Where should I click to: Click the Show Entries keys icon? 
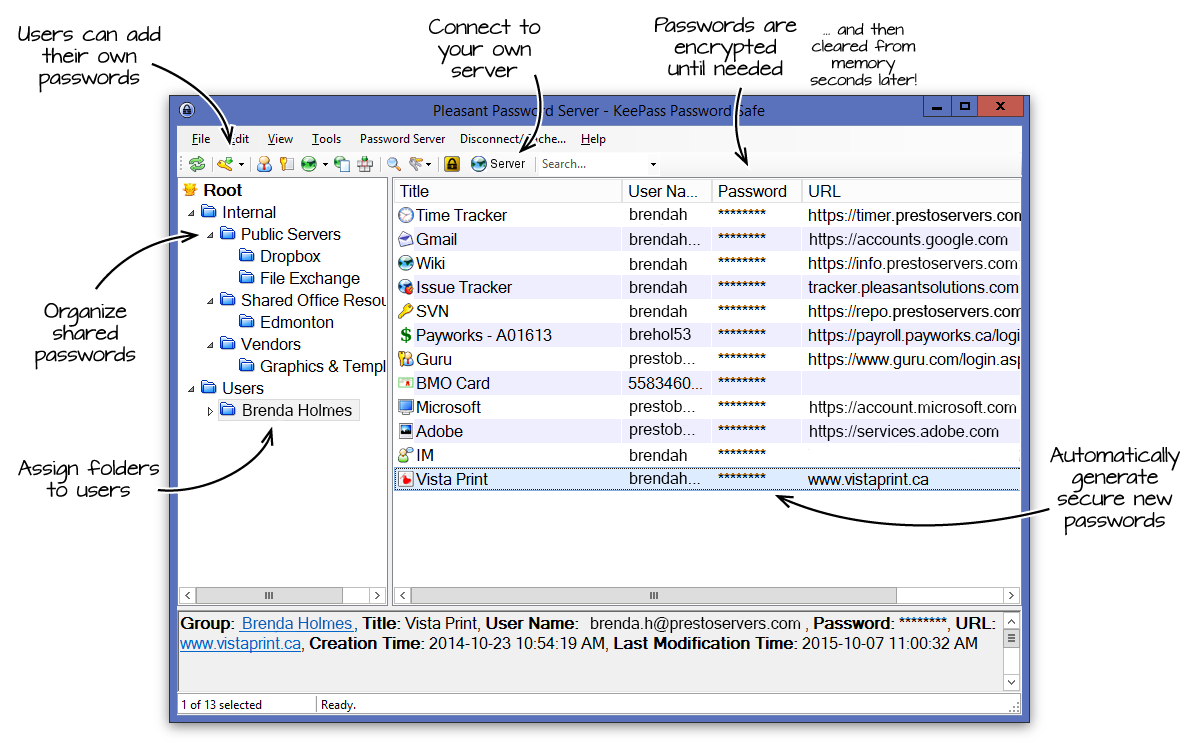coord(417,164)
